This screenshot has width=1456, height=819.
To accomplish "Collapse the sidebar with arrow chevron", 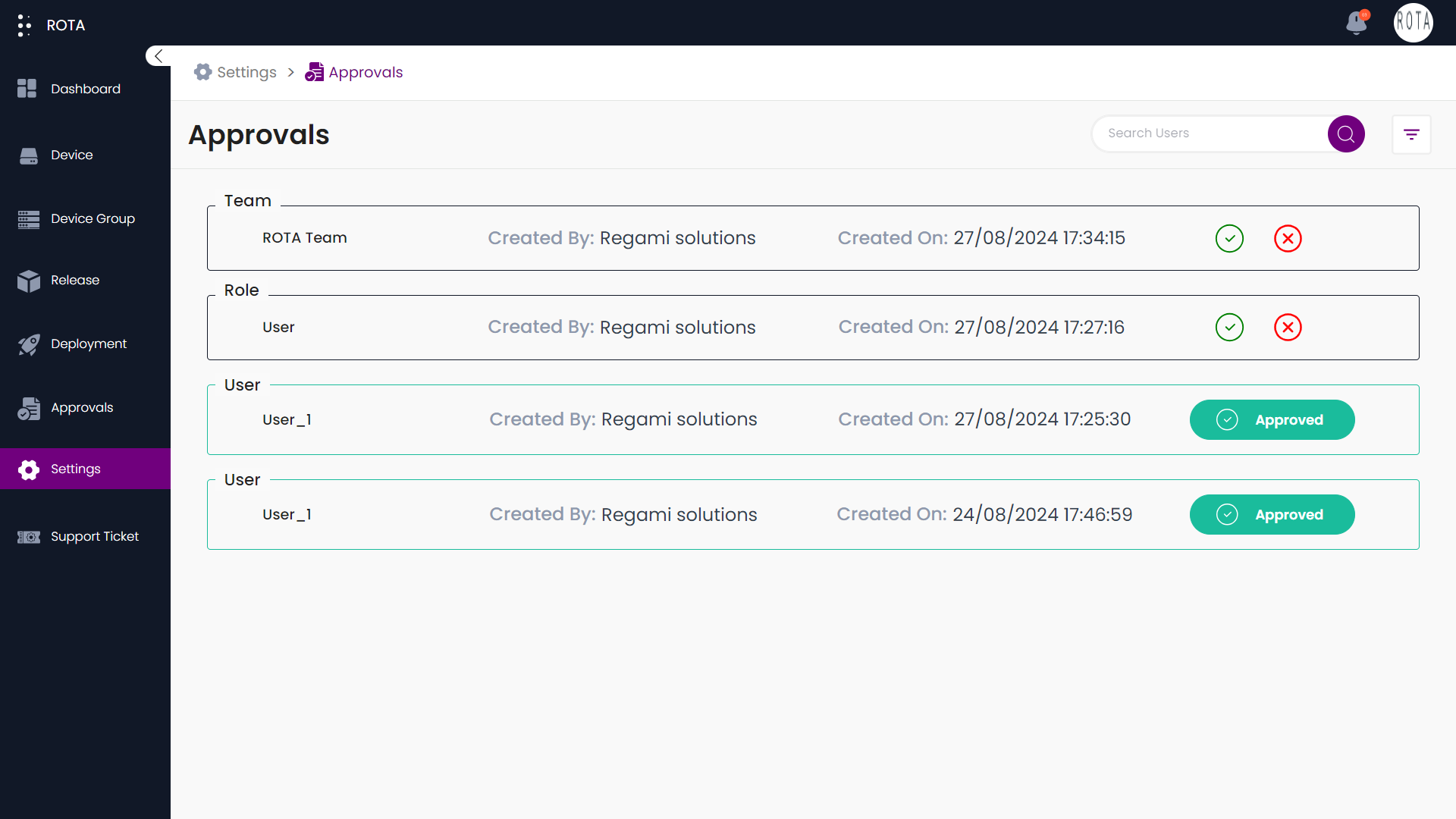I will point(158,56).
